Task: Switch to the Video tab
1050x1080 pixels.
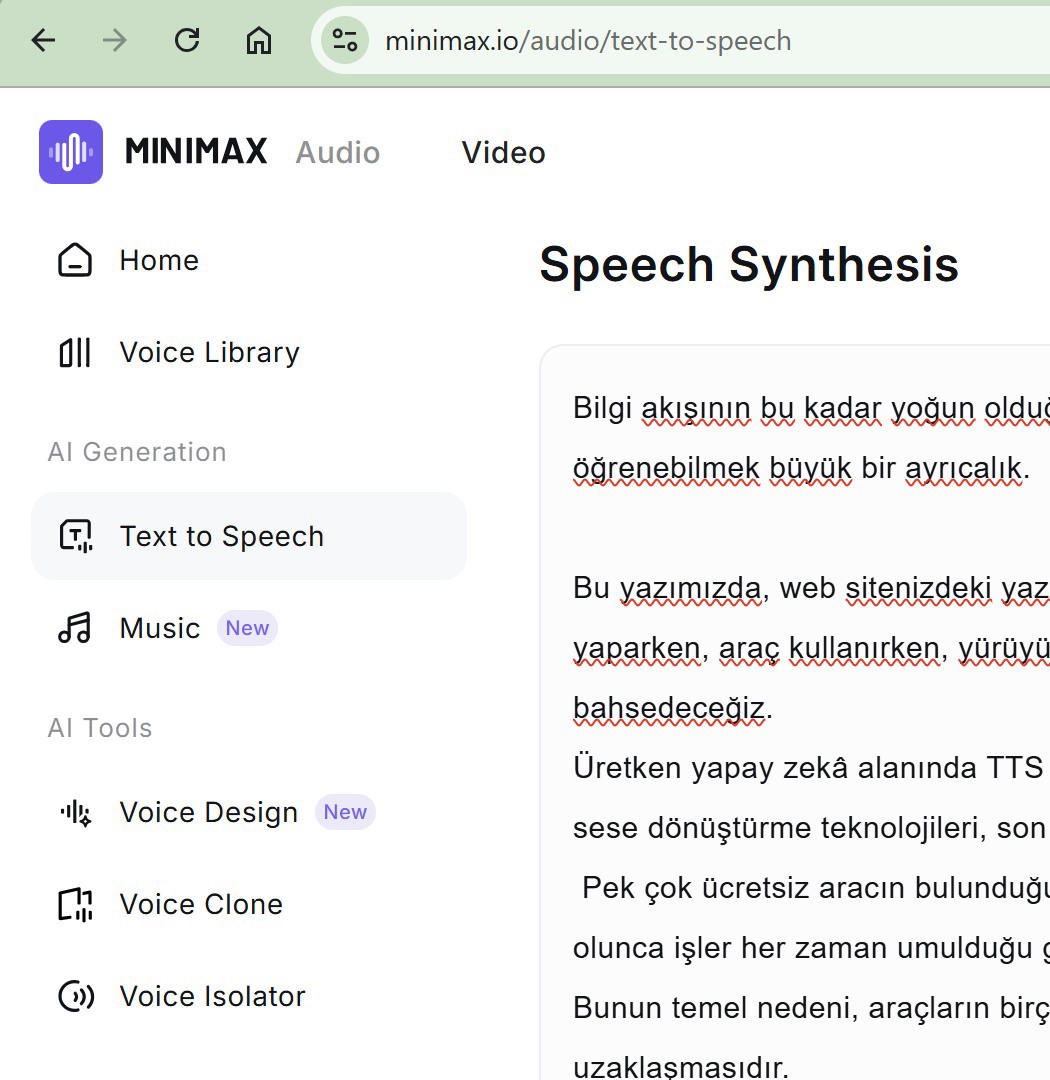Action: pyautogui.click(x=503, y=152)
